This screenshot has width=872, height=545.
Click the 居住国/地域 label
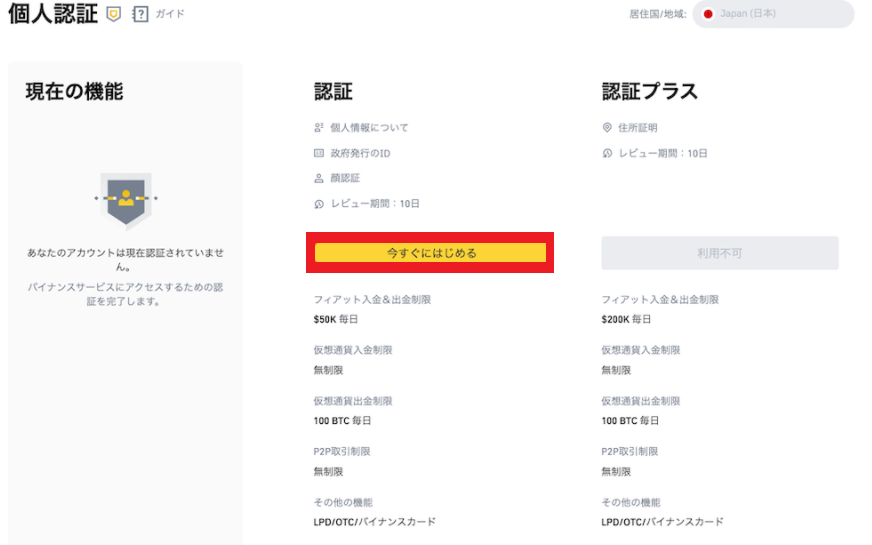[x=657, y=14]
